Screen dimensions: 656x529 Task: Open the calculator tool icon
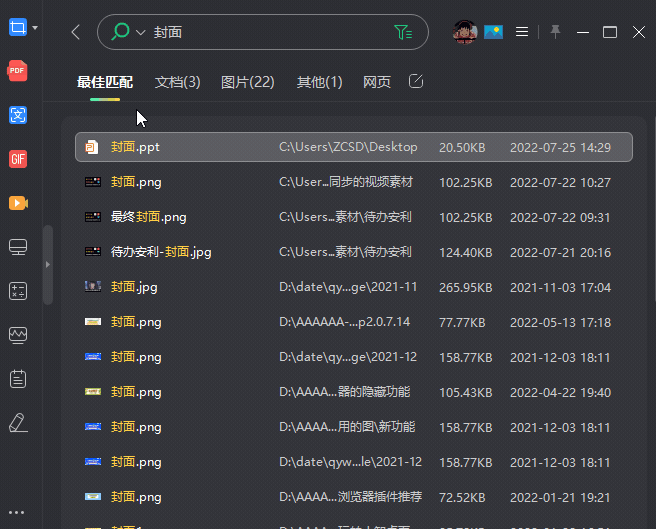pyautogui.click(x=18, y=291)
